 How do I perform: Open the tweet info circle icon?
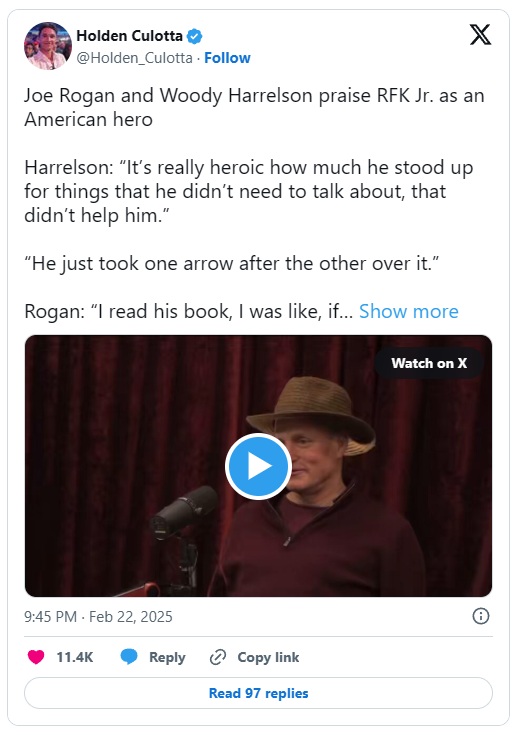click(480, 616)
